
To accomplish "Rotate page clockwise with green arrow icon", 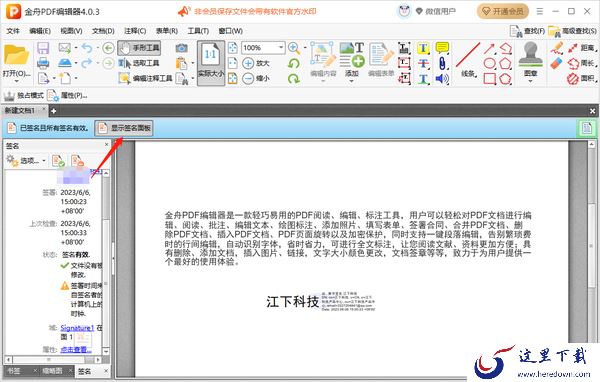I will pyautogui.click(x=294, y=78).
